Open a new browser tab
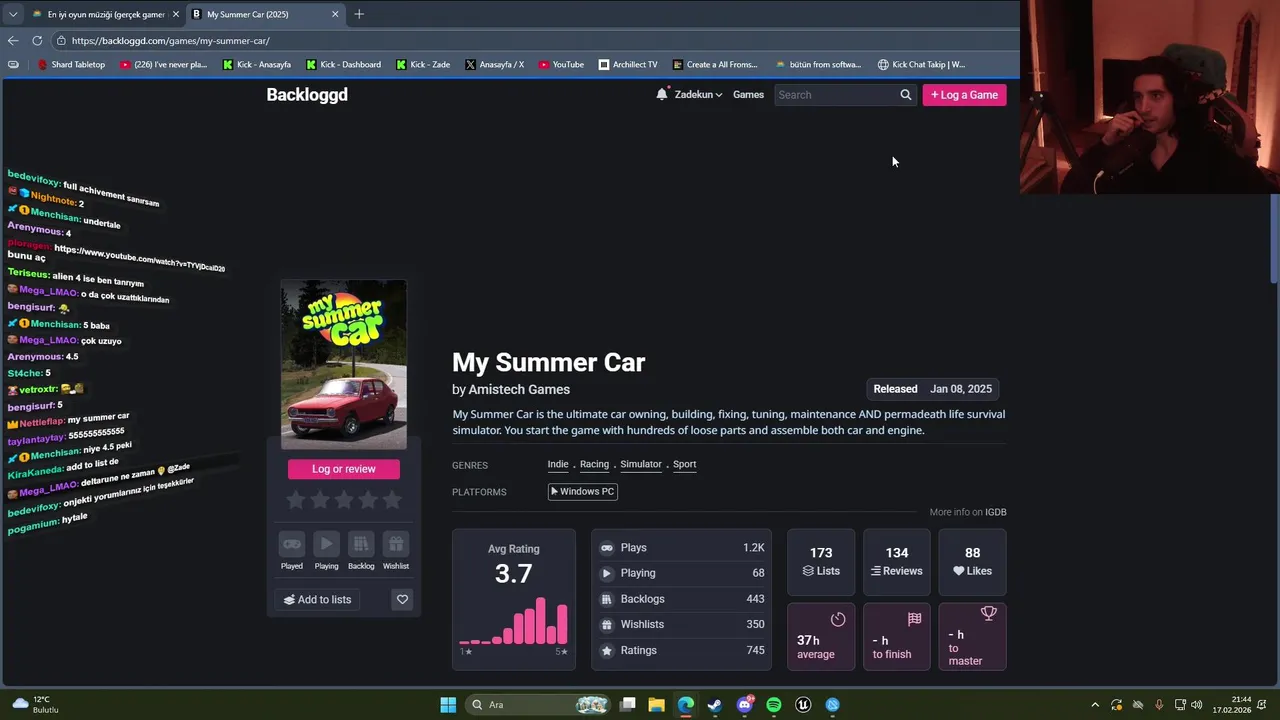 pos(359,14)
